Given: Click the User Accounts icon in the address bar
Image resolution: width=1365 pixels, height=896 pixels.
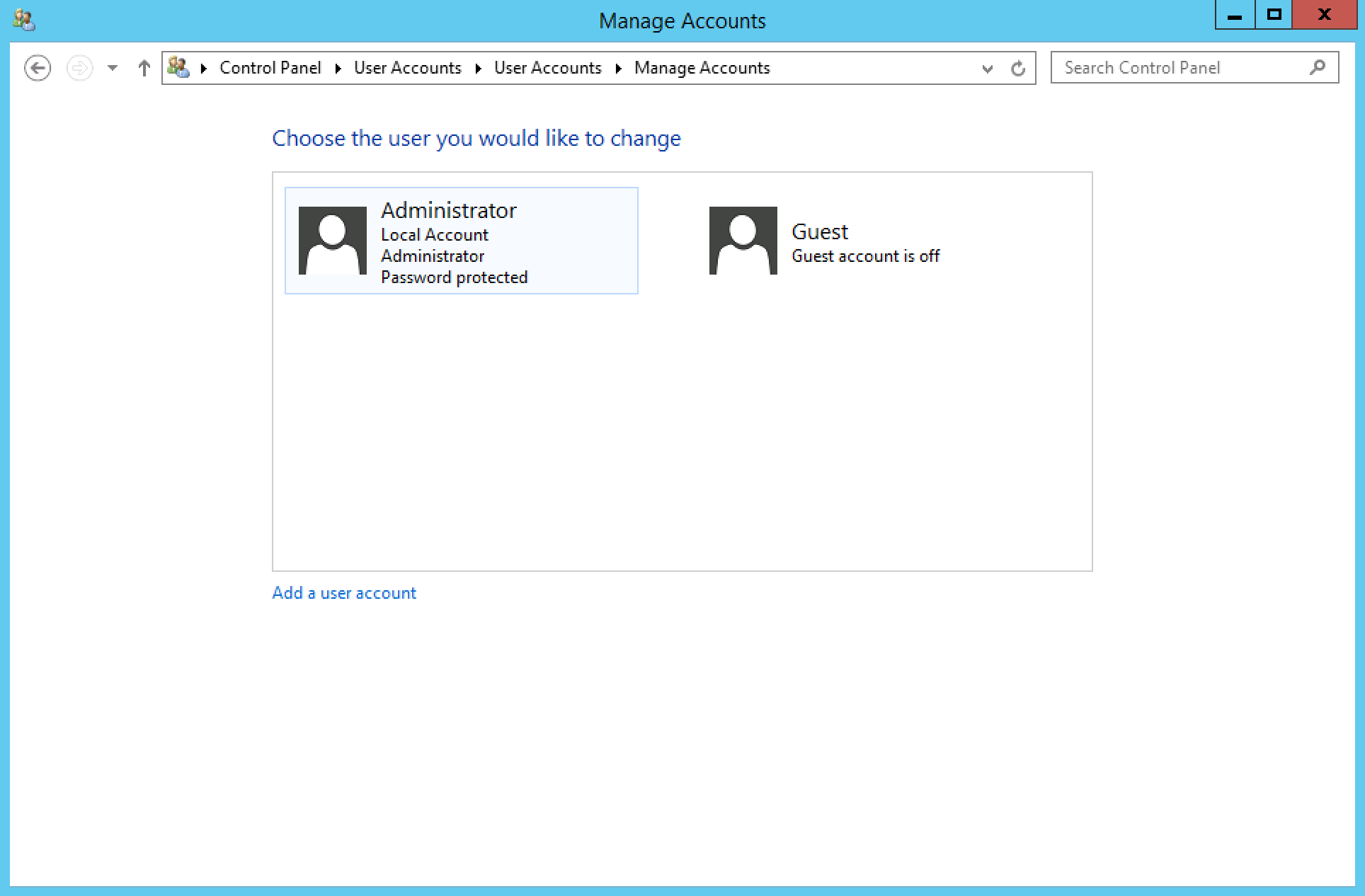Looking at the screenshot, I should pos(178,68).
